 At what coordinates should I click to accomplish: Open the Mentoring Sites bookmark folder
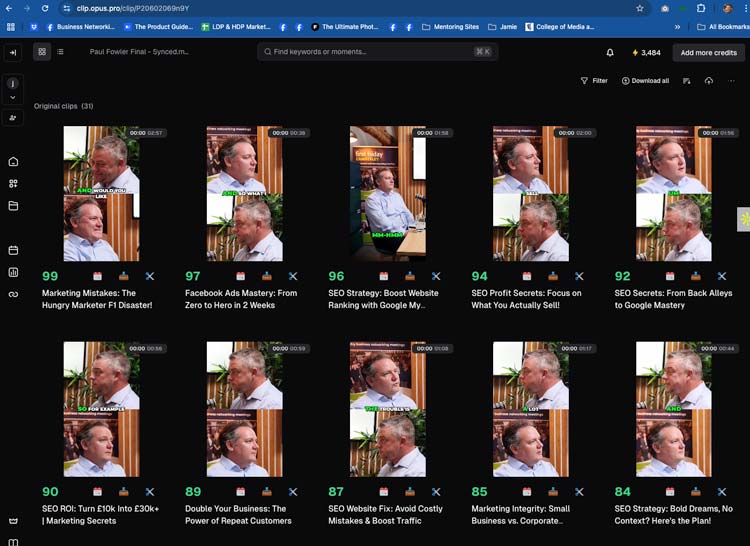click(451, 27)
